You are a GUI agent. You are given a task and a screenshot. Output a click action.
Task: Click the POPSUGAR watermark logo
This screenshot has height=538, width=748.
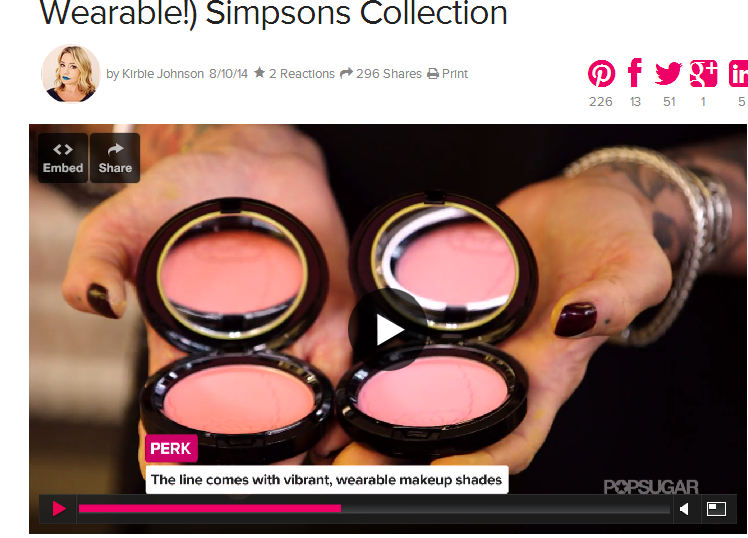(651, 487)
